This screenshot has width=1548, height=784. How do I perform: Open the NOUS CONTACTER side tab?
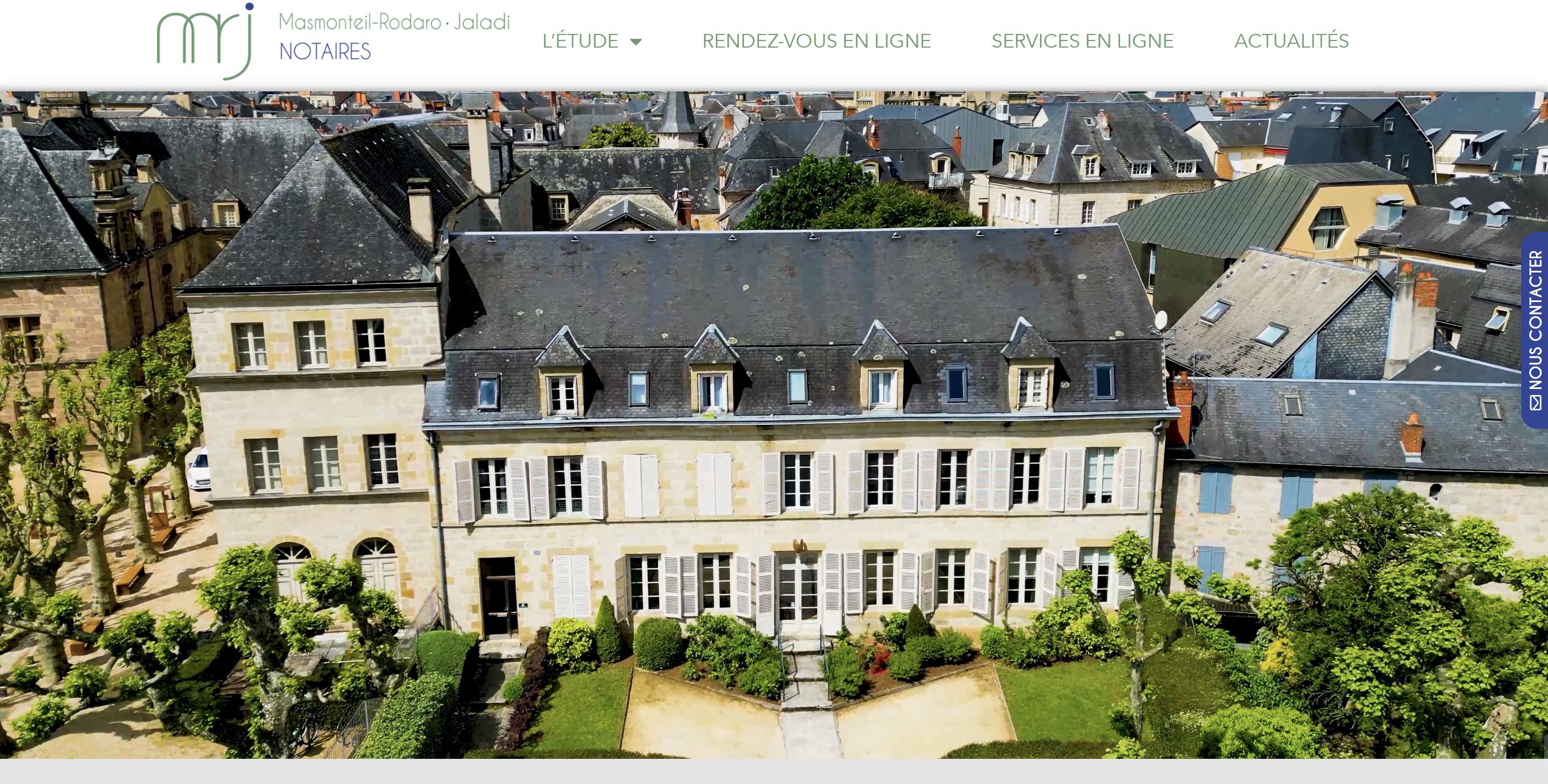tap(1535, 330)
